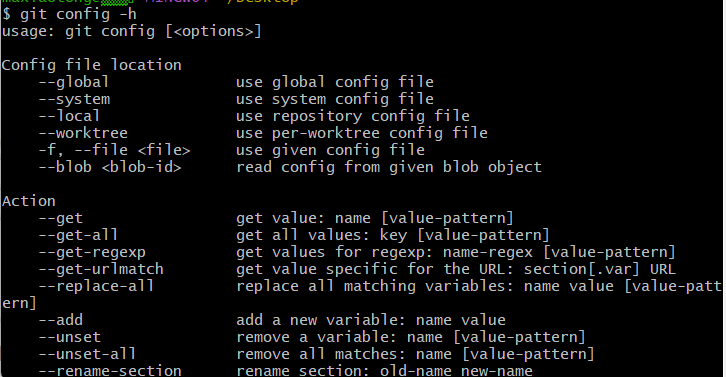
Task: Click the '--add' option text
Action: coord(61,320)
